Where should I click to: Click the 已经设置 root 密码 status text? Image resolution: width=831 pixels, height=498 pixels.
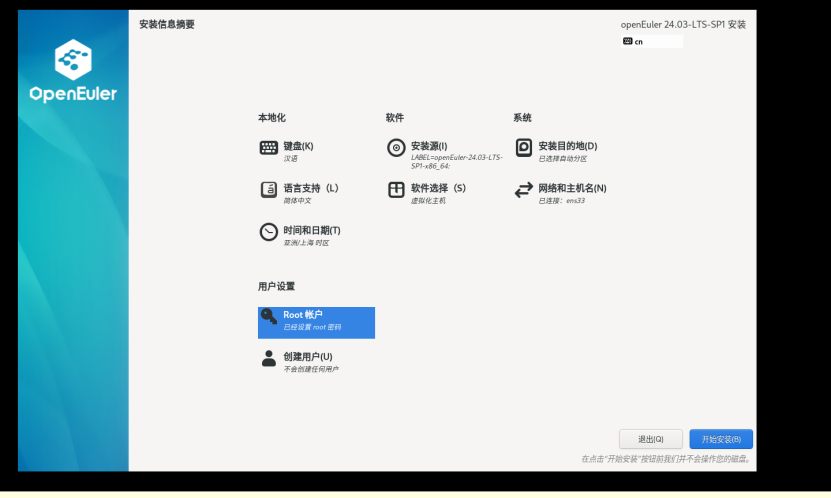click(312, 327)
